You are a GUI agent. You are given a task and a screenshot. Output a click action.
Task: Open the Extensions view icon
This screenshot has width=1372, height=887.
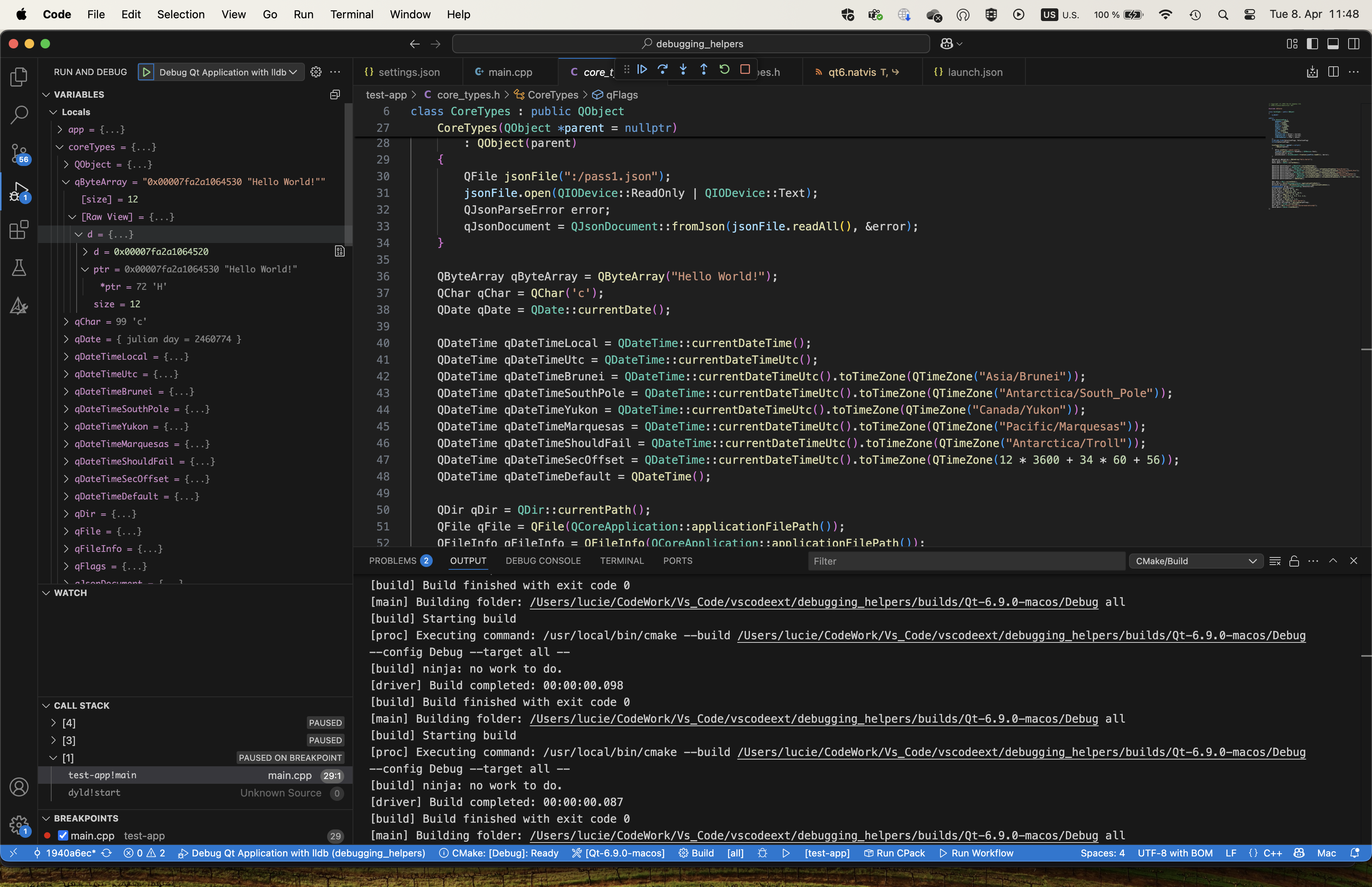pos(19,229)
